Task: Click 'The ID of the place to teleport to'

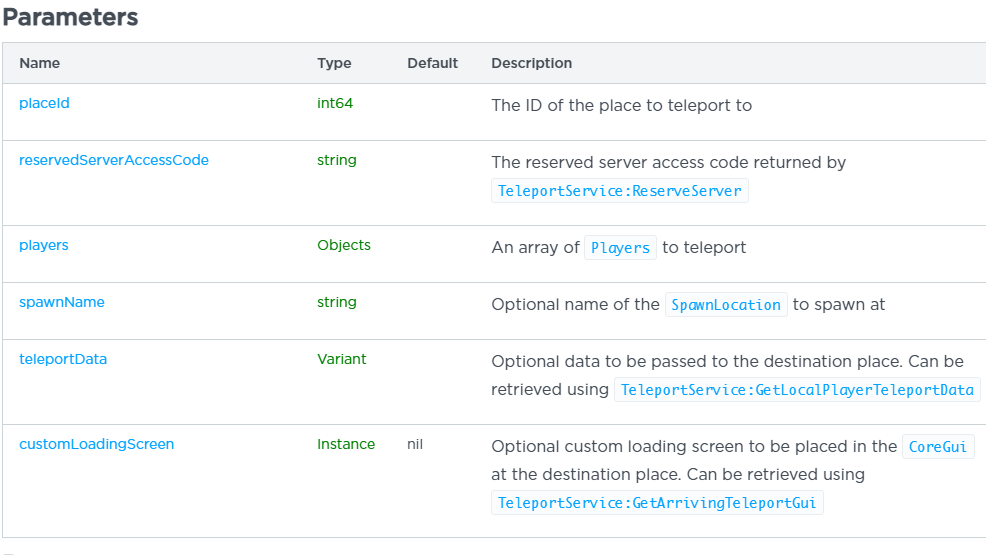Action: click(621, 106)
